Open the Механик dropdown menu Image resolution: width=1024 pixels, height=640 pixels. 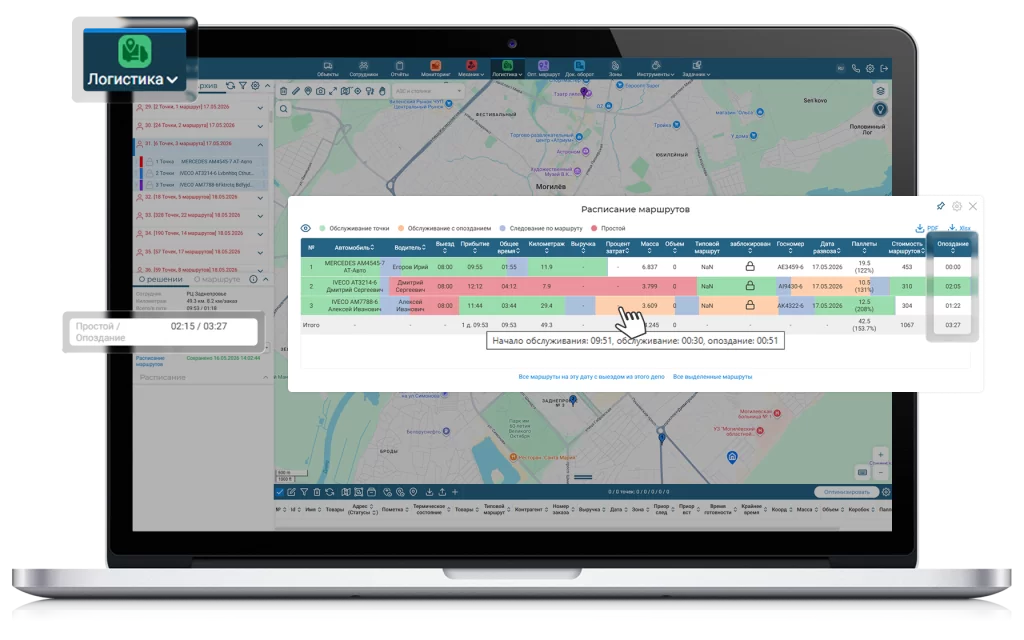pyautogui.click(x=471, y=69)
